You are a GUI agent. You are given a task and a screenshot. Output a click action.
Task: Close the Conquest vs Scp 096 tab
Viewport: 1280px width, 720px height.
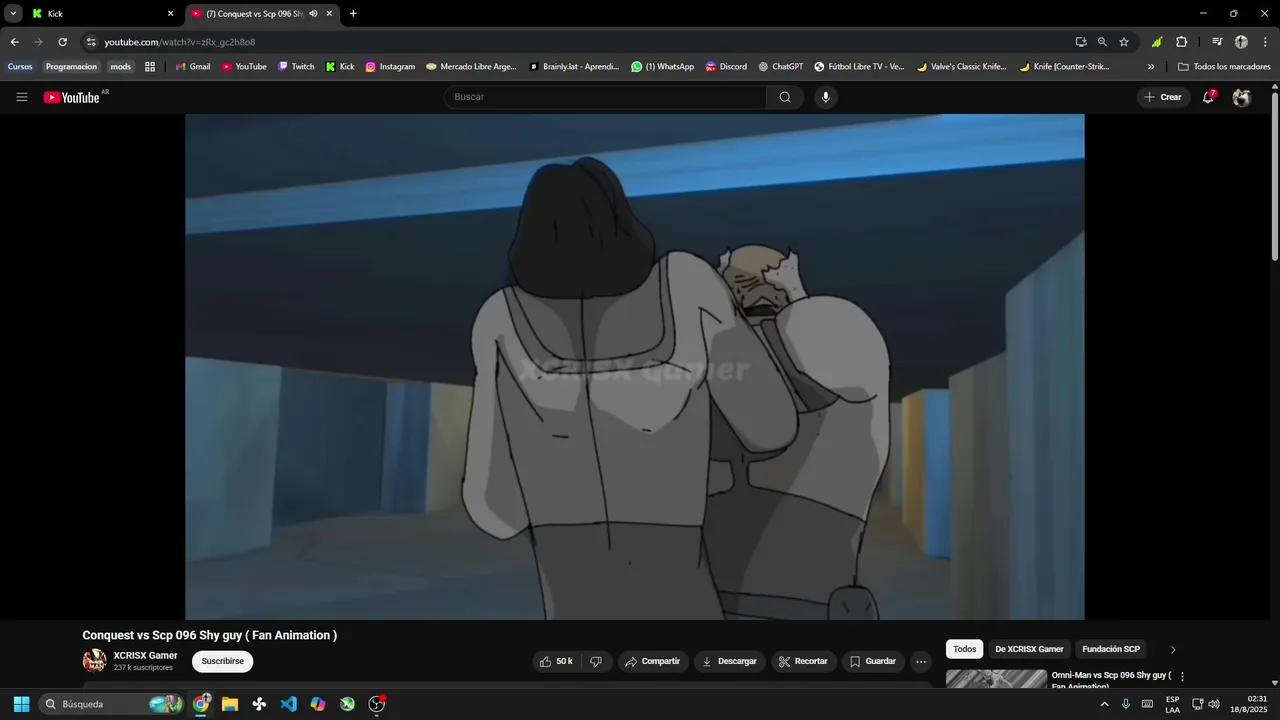[x=329, y=14]
